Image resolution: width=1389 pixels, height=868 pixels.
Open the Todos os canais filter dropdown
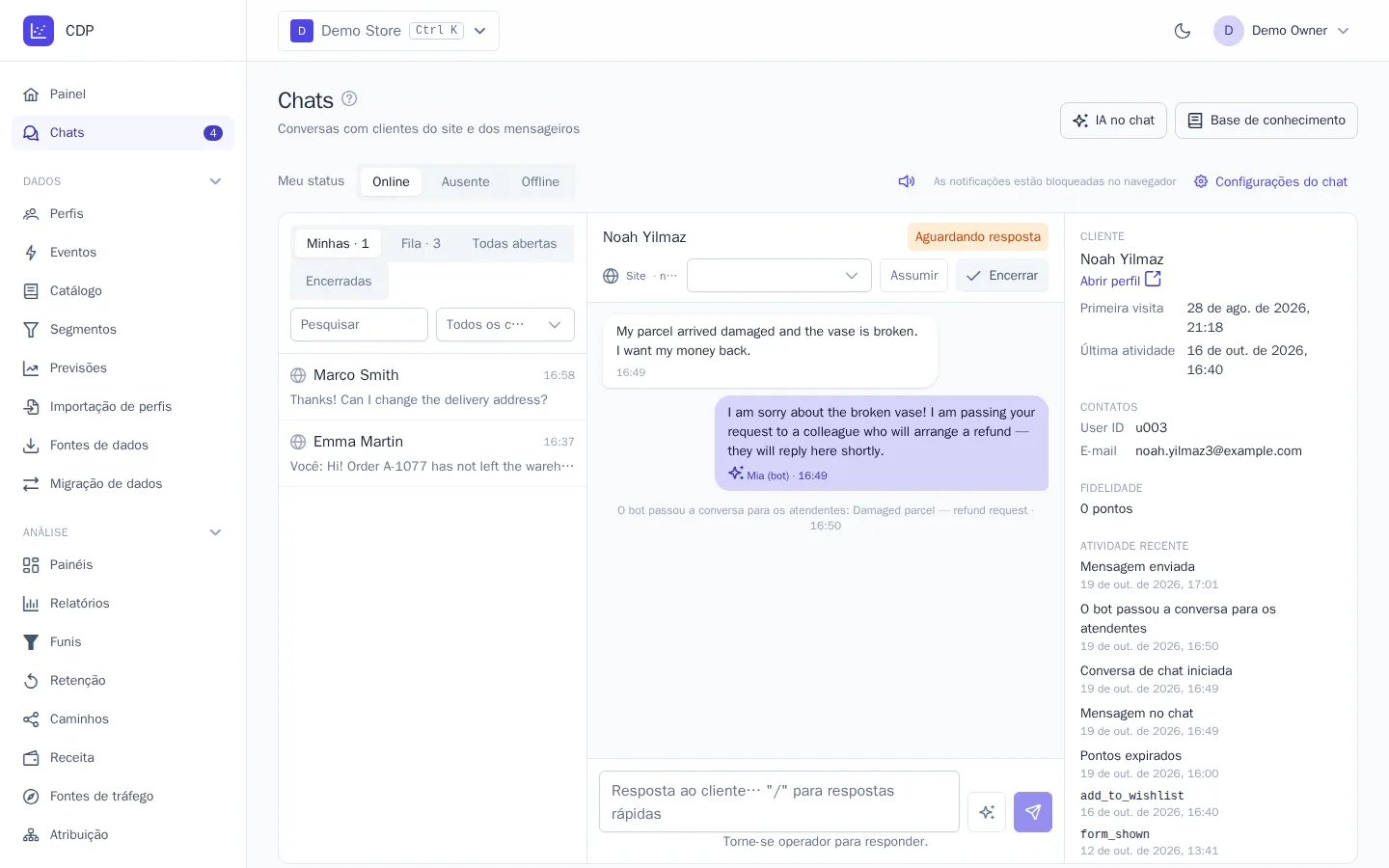[505, 325]
